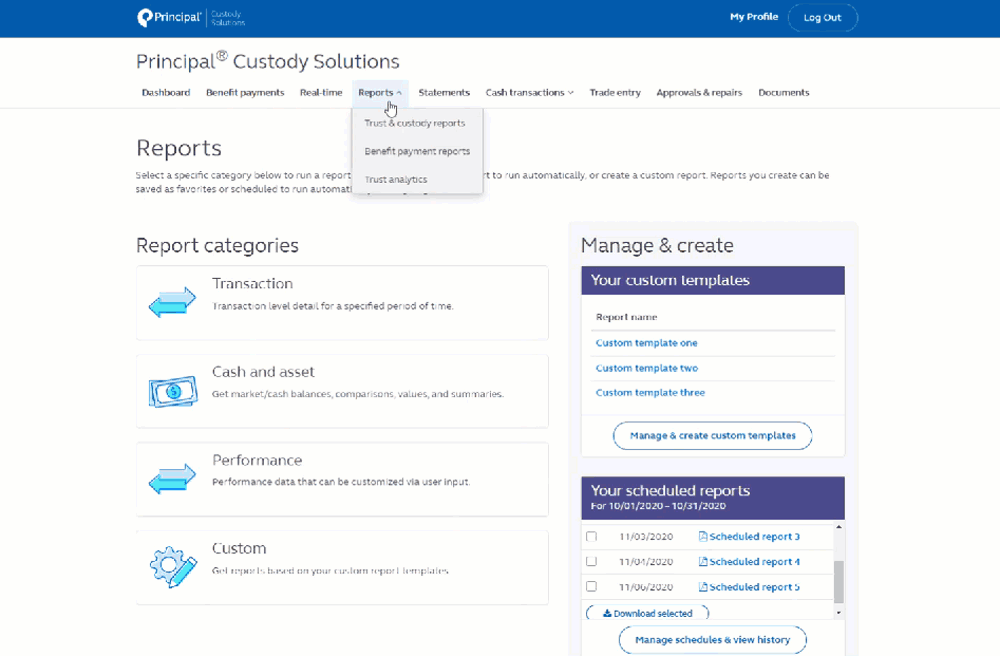This screenshot has width=1000, height=656.
Task: Click the scheduled reports scrollbar down arrow
Action: (839, 611)
